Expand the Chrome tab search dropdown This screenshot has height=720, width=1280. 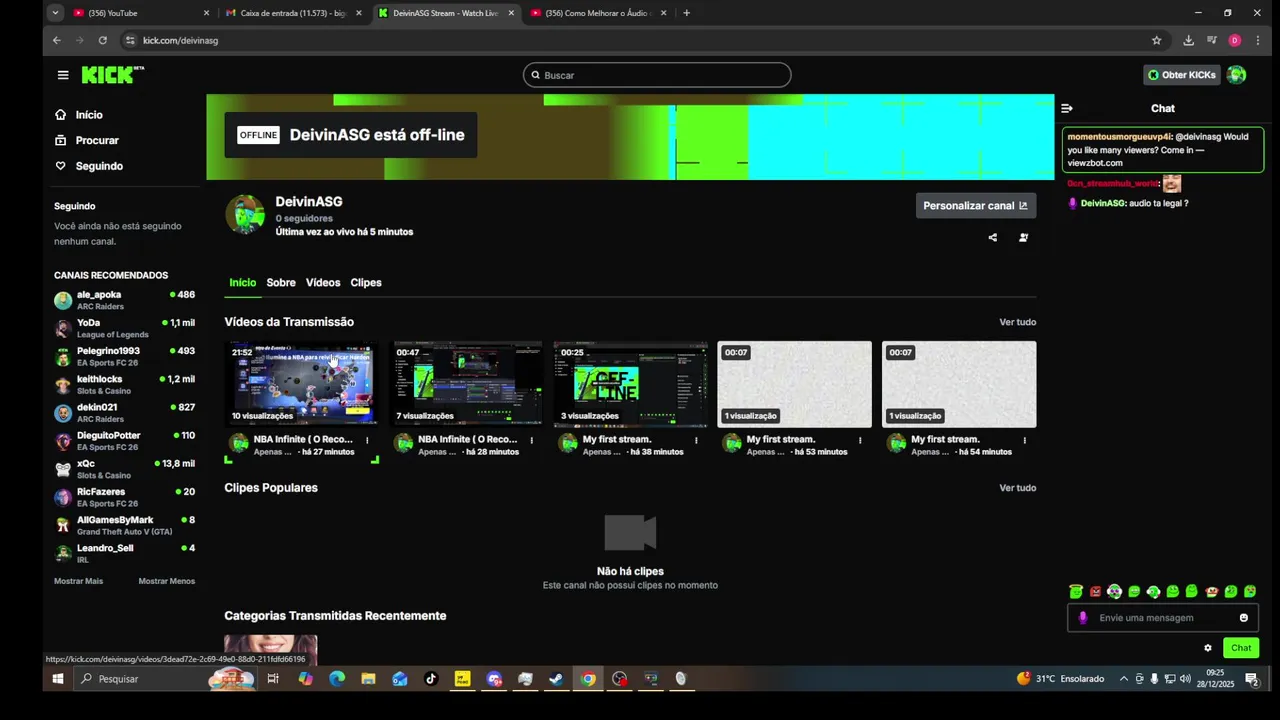[55, 13]
